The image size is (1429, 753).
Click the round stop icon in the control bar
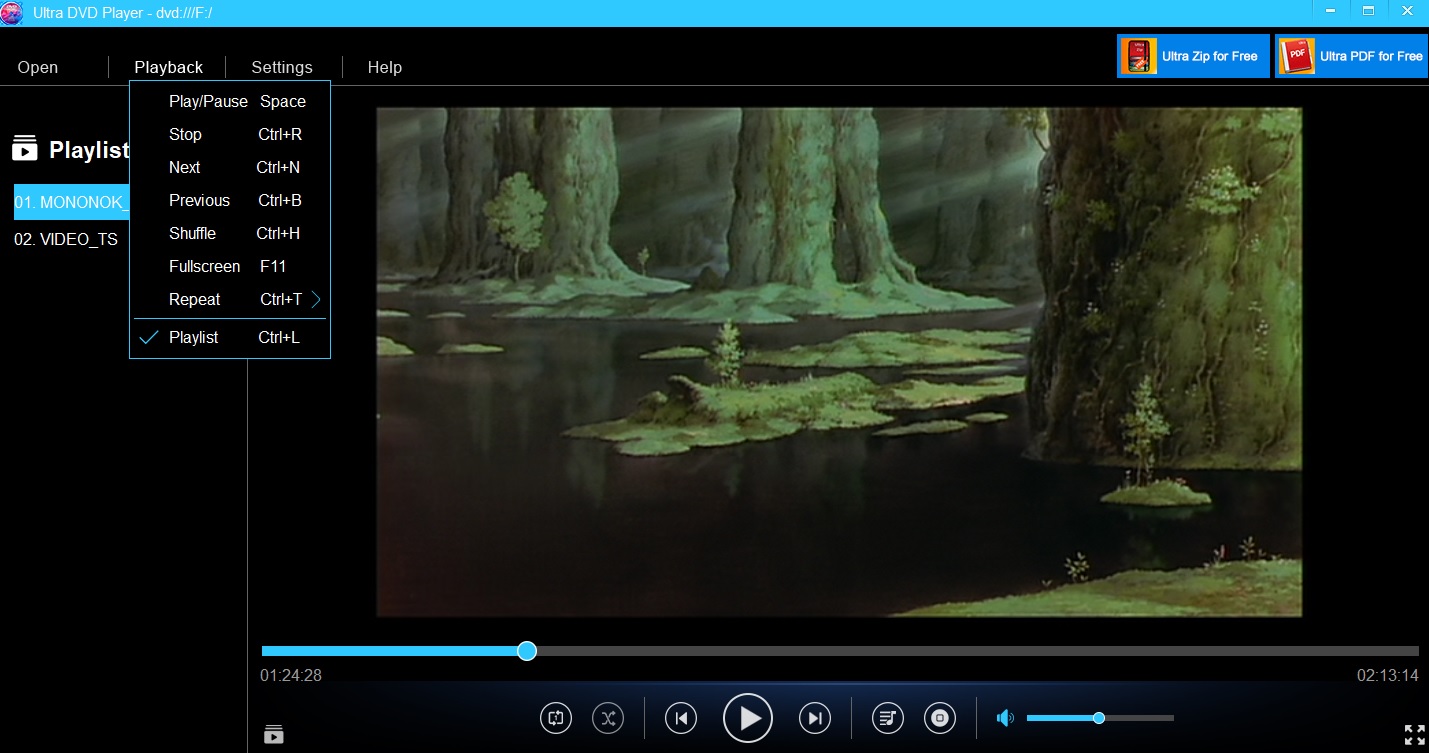(x=940, y=717)
